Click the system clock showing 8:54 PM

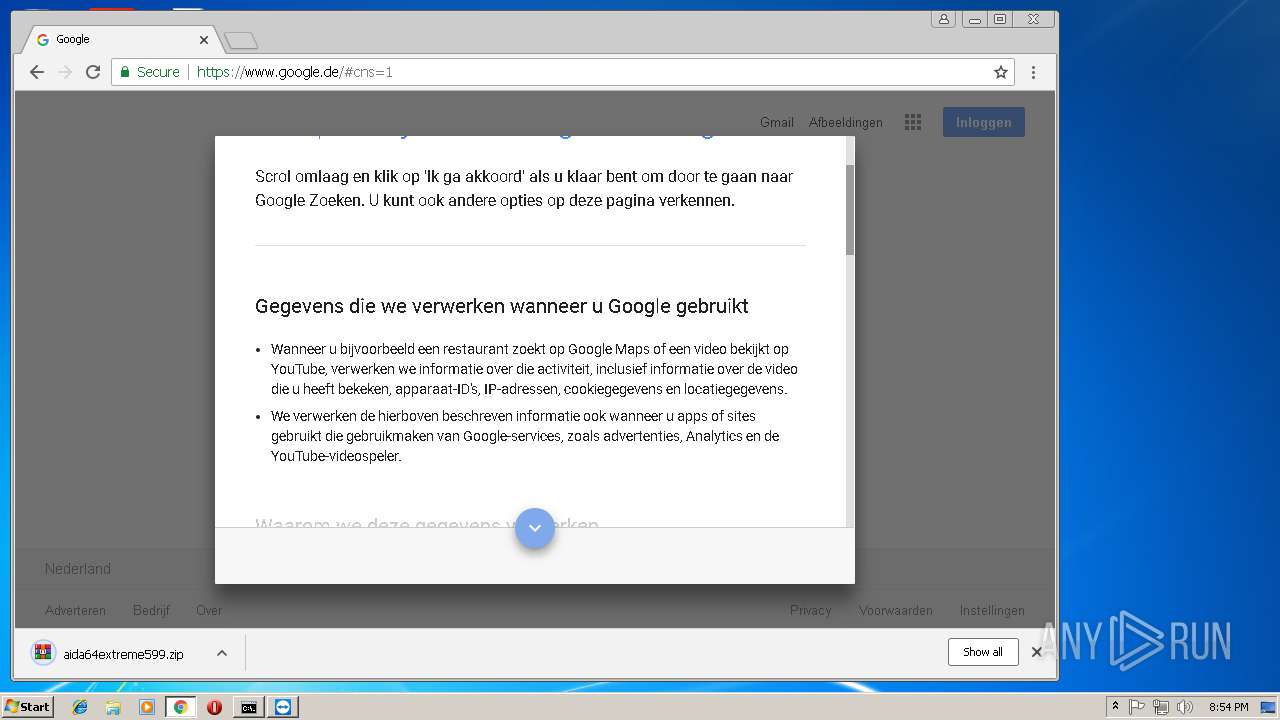pos(1228,707)
